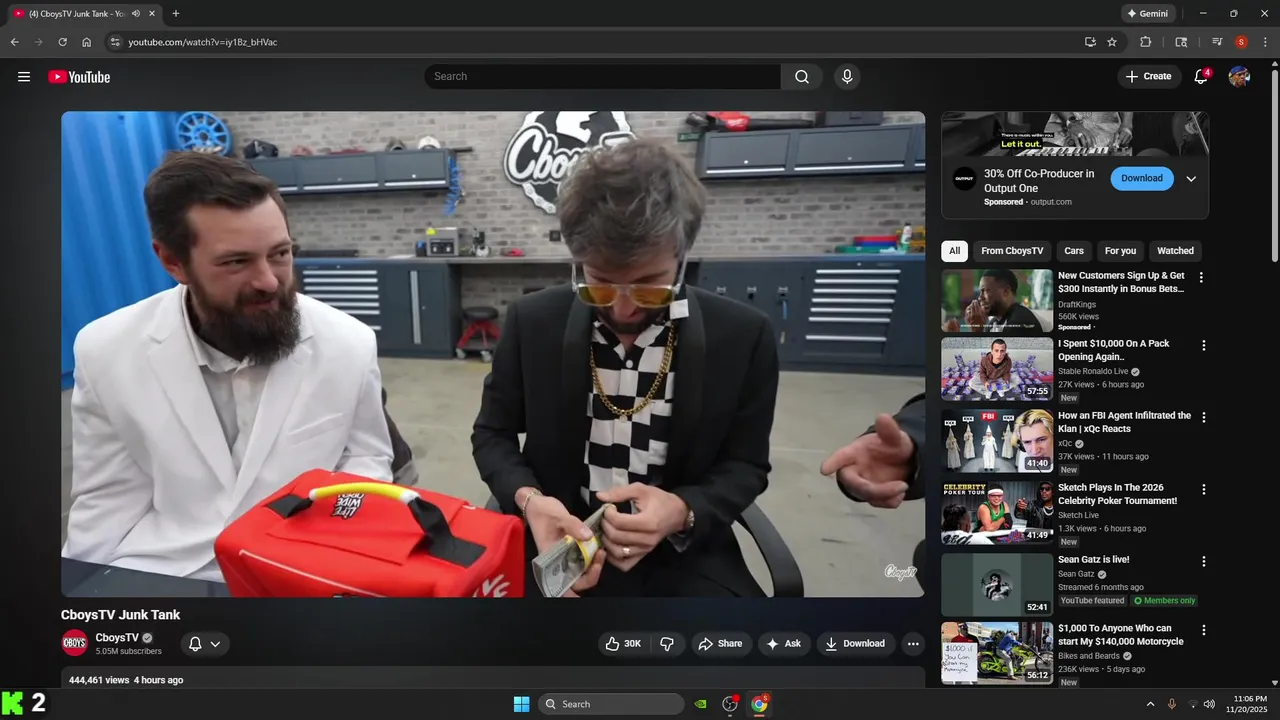This screenshot has width=1280, height=720.
Task: Open browser home page icon
Action: click(x=87, y=42)
